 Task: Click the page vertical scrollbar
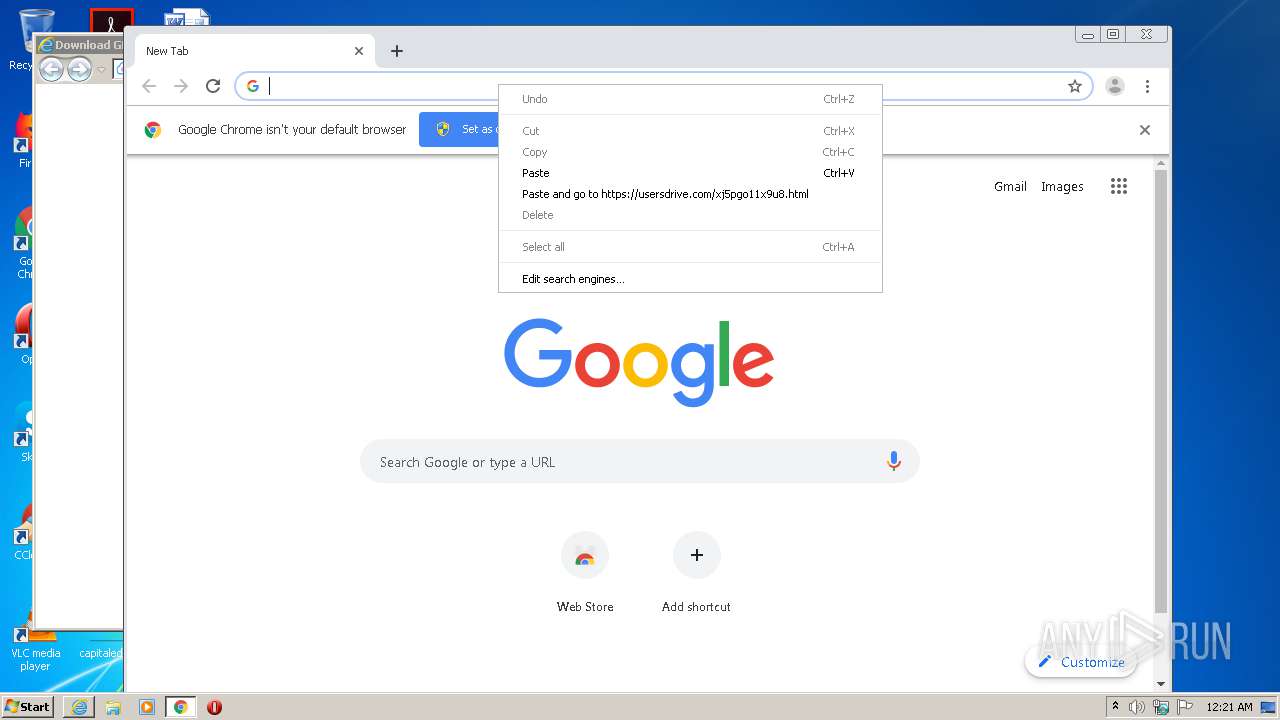point(1161,390)
